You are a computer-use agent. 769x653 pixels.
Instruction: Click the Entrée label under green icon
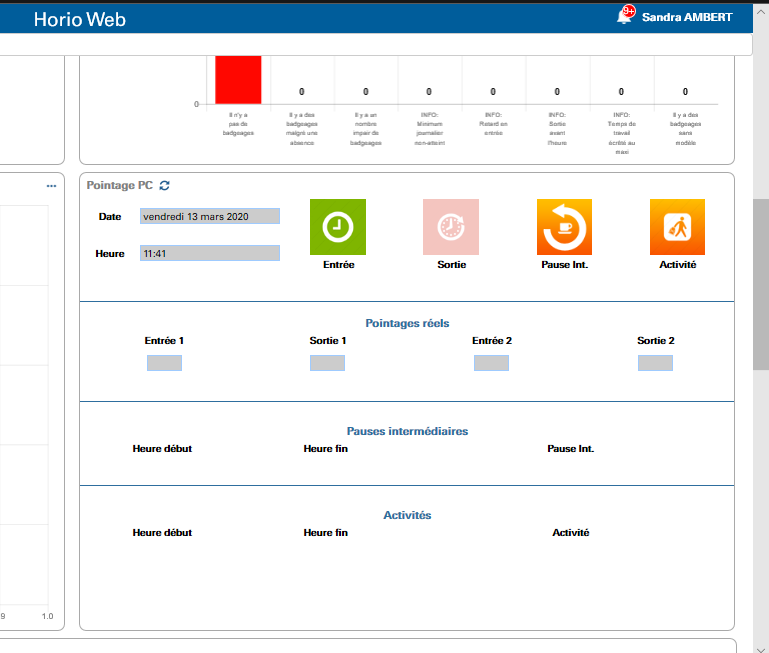click(338, 264)
